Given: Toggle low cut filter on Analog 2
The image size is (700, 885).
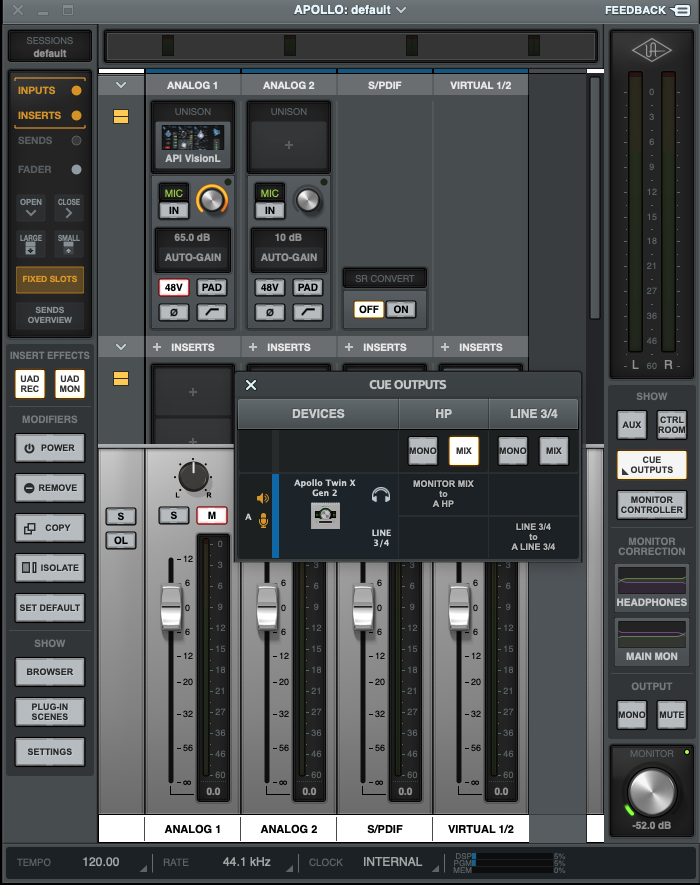Looking at the screenshot, I should (308, 312).
